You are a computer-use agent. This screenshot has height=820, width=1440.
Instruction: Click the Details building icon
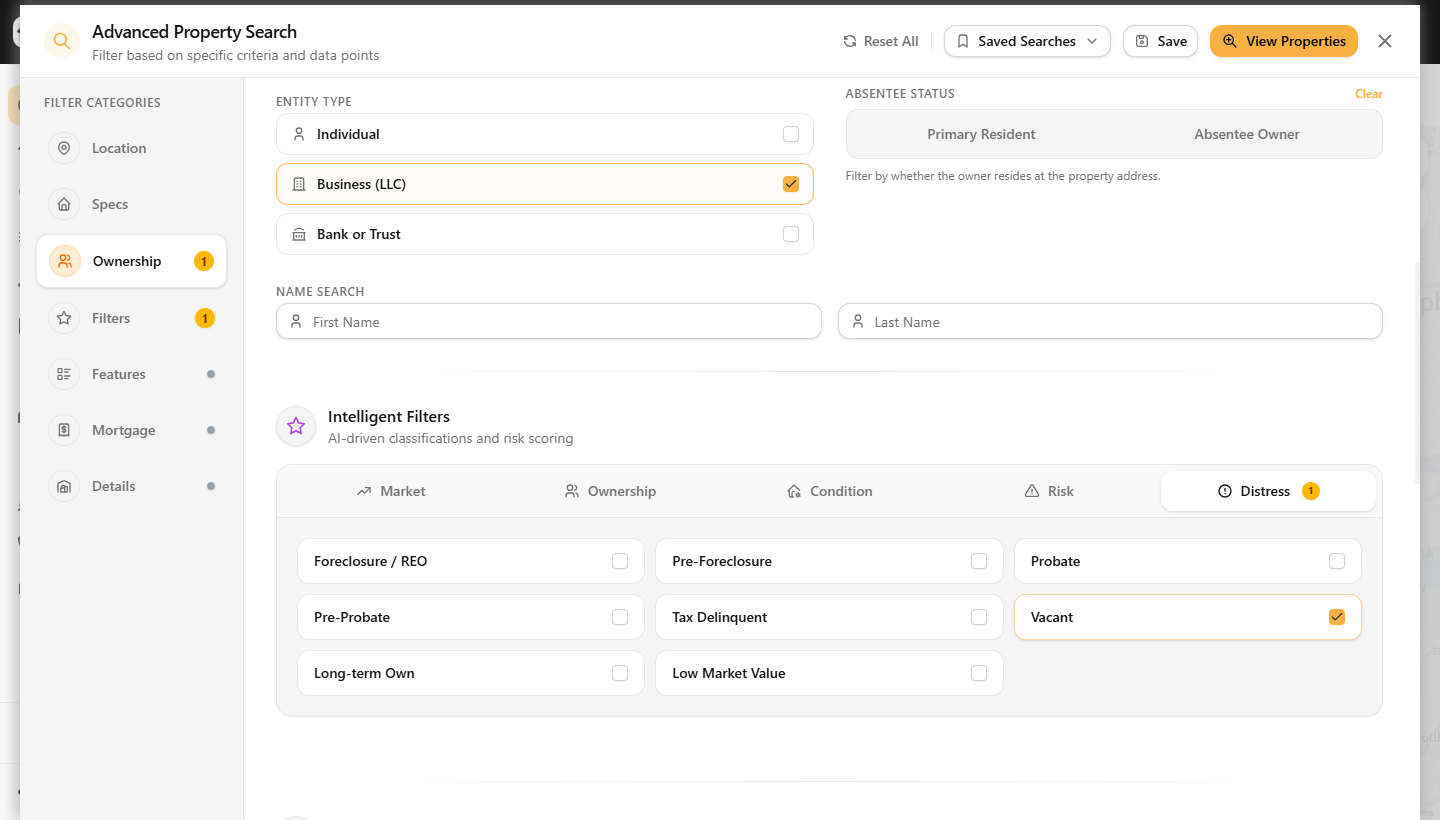point(64,486)
